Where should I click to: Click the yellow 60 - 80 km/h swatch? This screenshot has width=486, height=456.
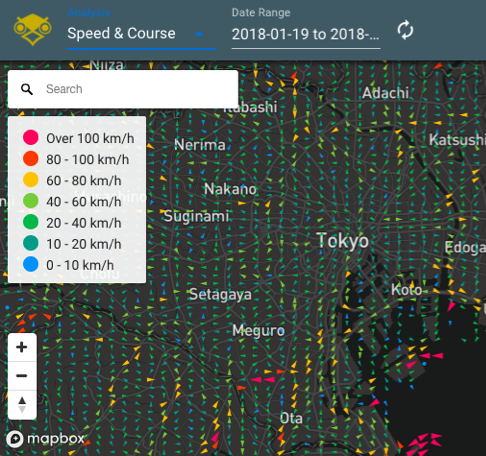(31, 180)
